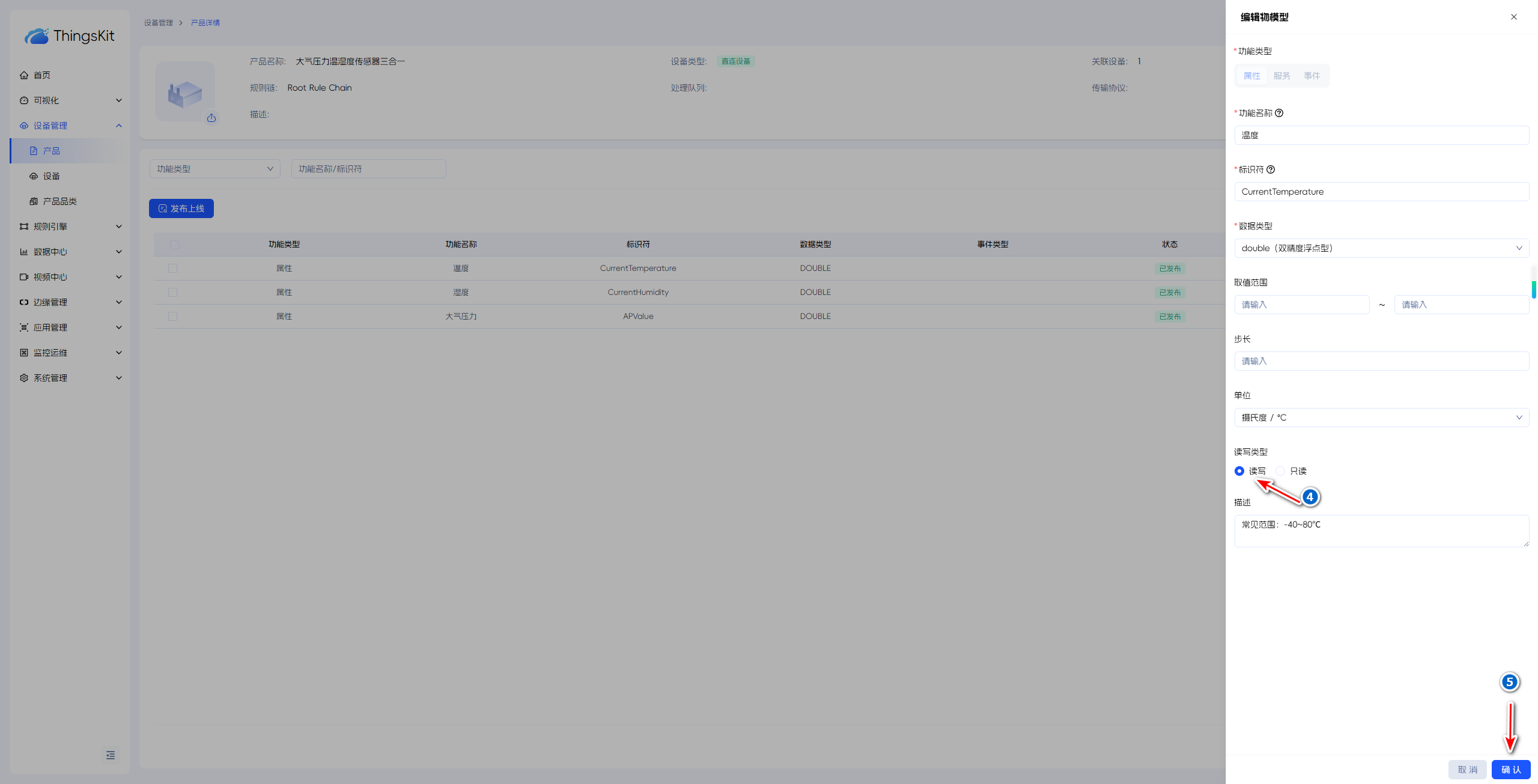
Task: Click the ThingsKit cloud logo icon
Action: 37,36
